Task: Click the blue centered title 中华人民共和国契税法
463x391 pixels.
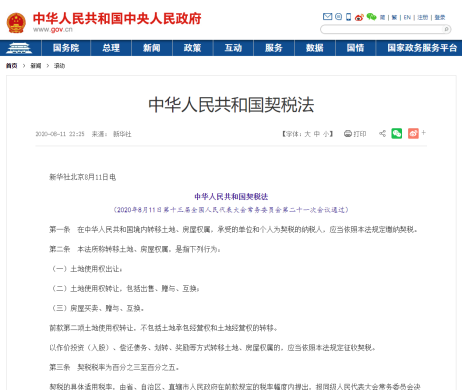Action: click(x=231, y=197)
